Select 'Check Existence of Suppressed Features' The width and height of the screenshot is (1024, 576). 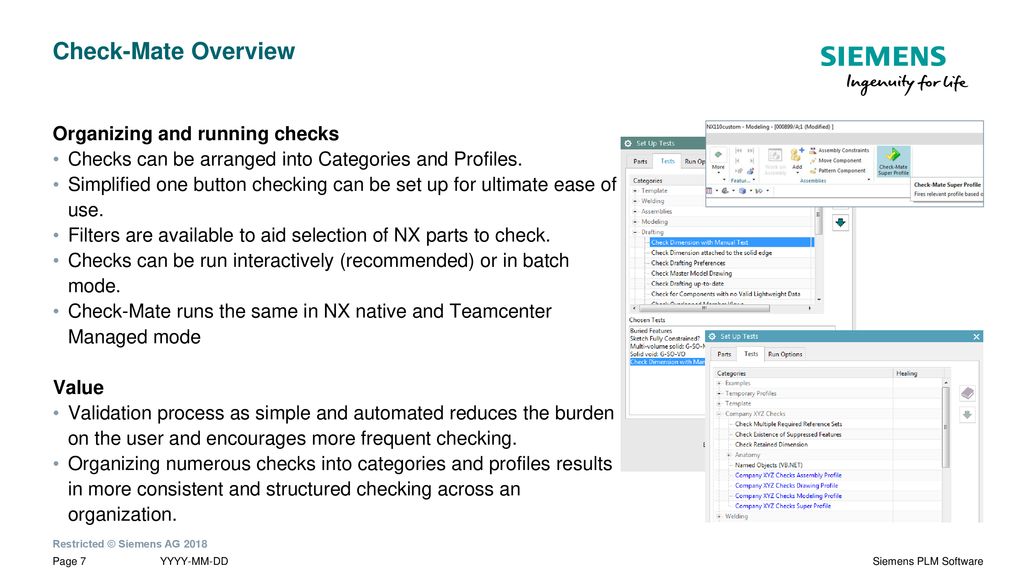(x=788, y=434)
